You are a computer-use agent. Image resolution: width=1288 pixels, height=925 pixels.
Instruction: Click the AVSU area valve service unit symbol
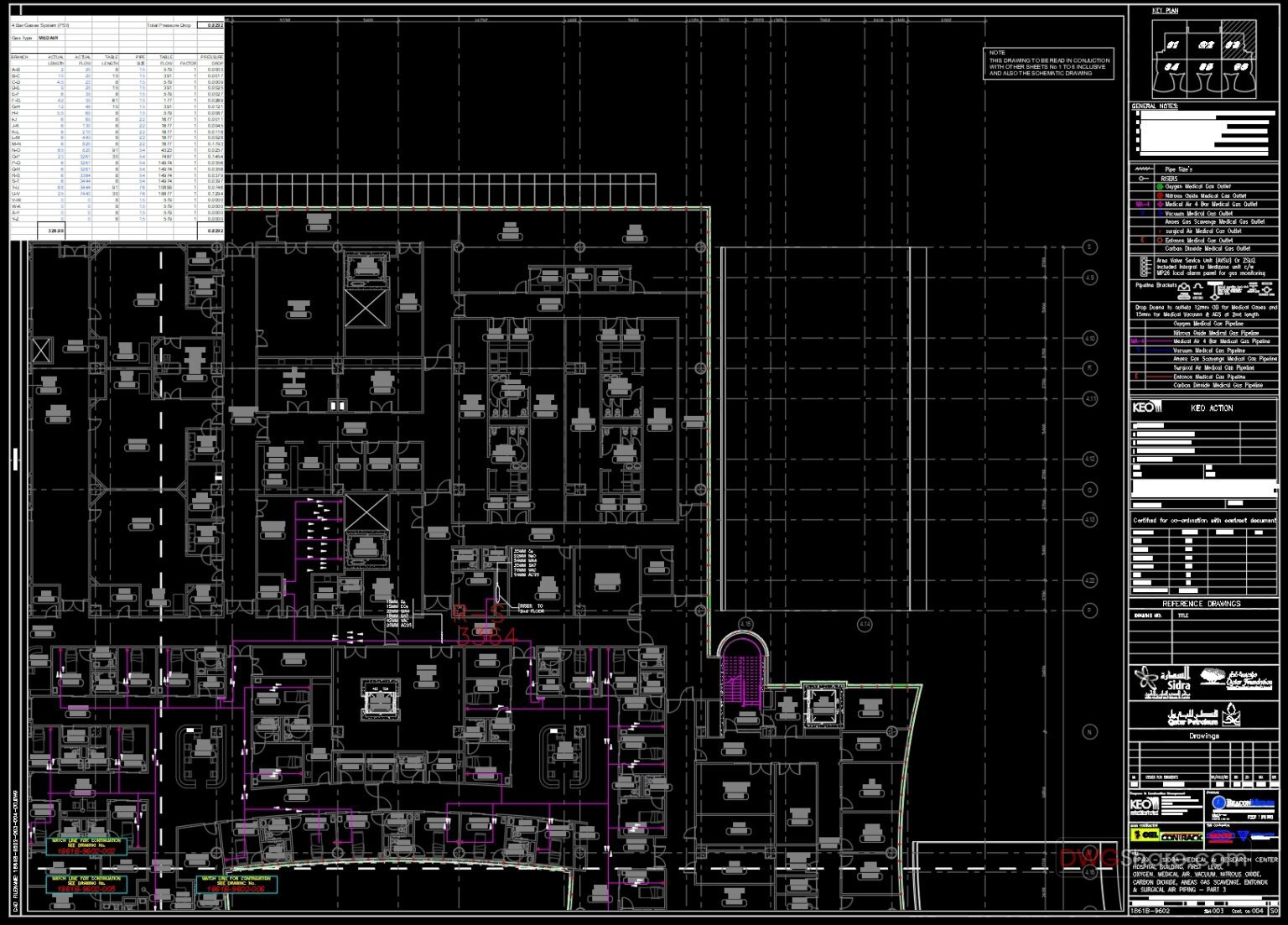pyautogui.click(x=1144, y=266)
